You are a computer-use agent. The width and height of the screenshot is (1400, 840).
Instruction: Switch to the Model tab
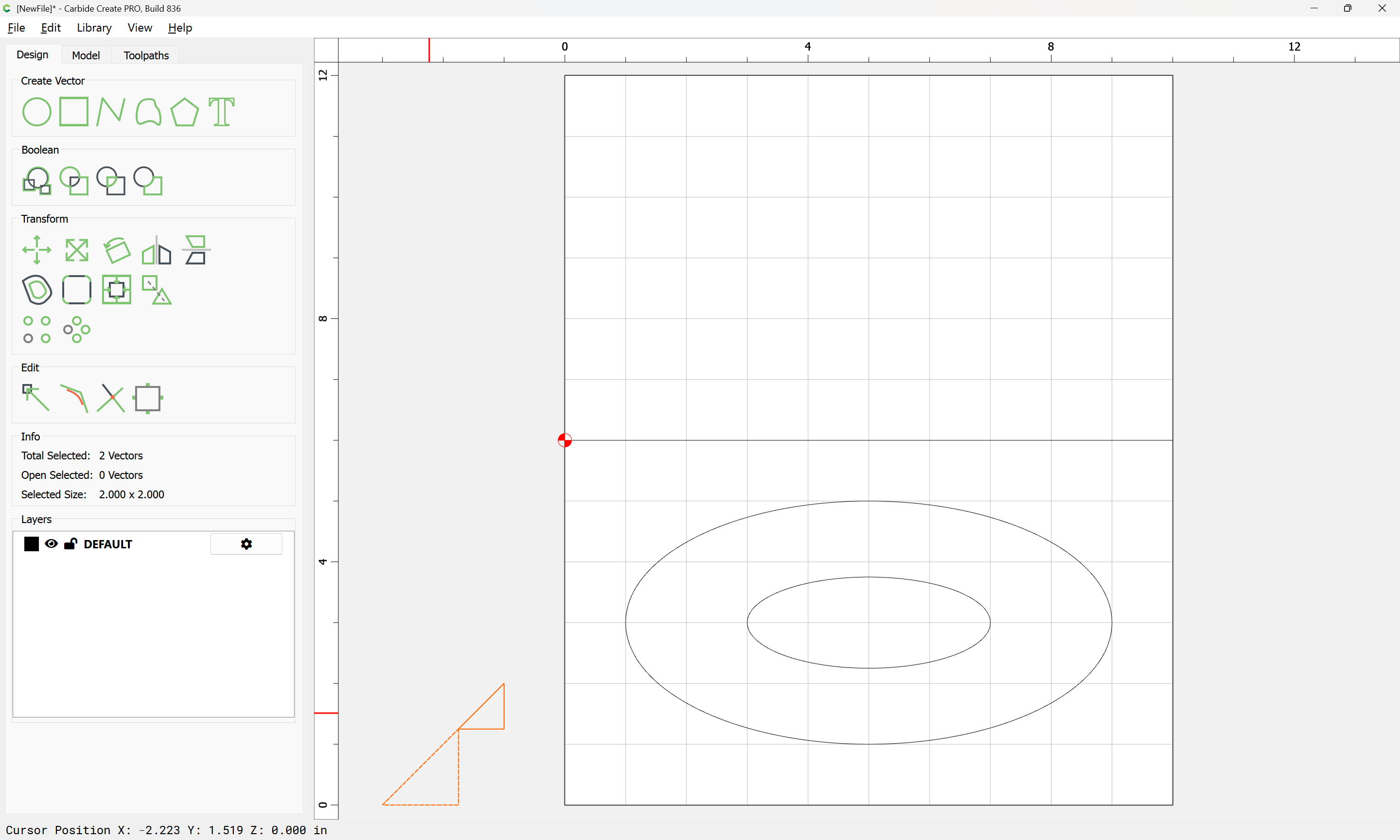coord(86,55)
